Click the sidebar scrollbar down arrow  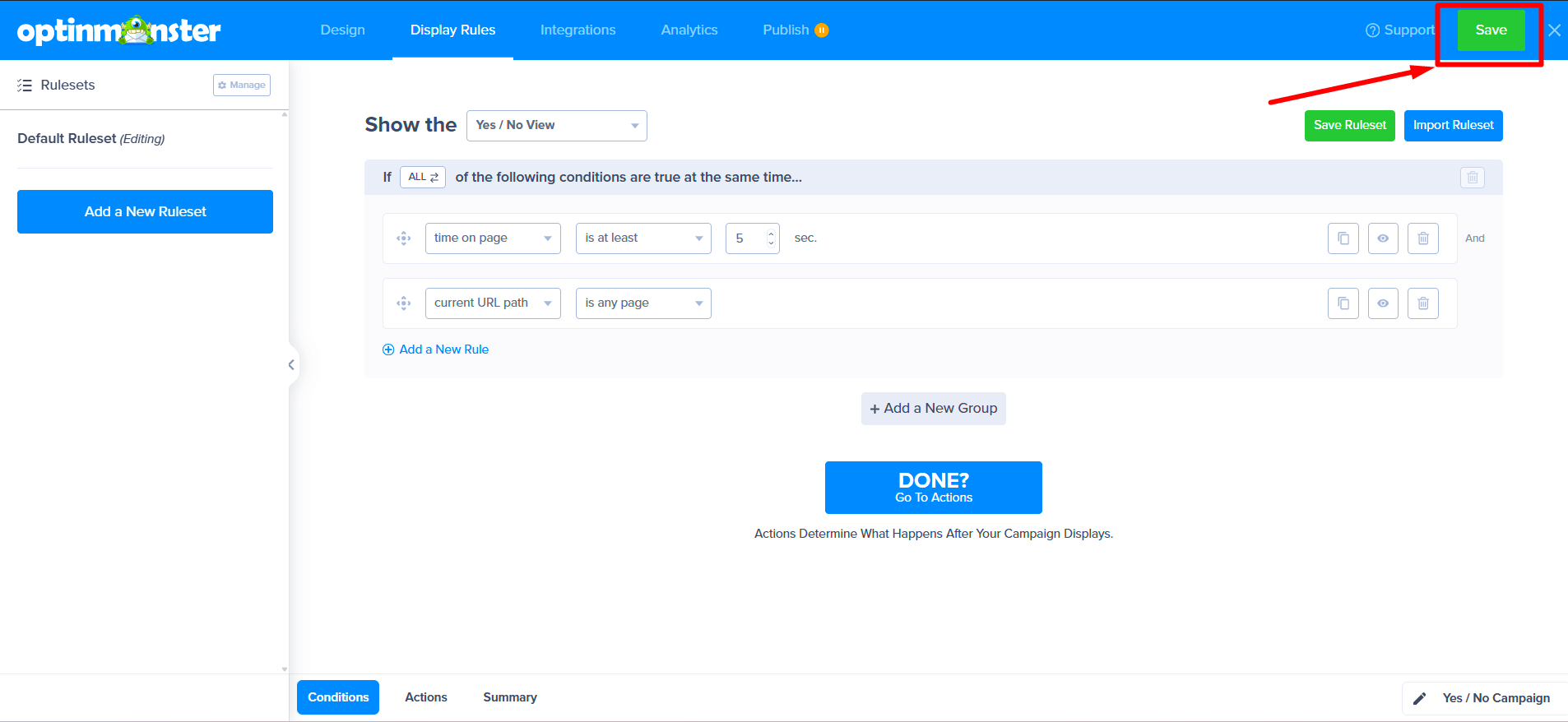pyautogui.click(x=285, y=669)
